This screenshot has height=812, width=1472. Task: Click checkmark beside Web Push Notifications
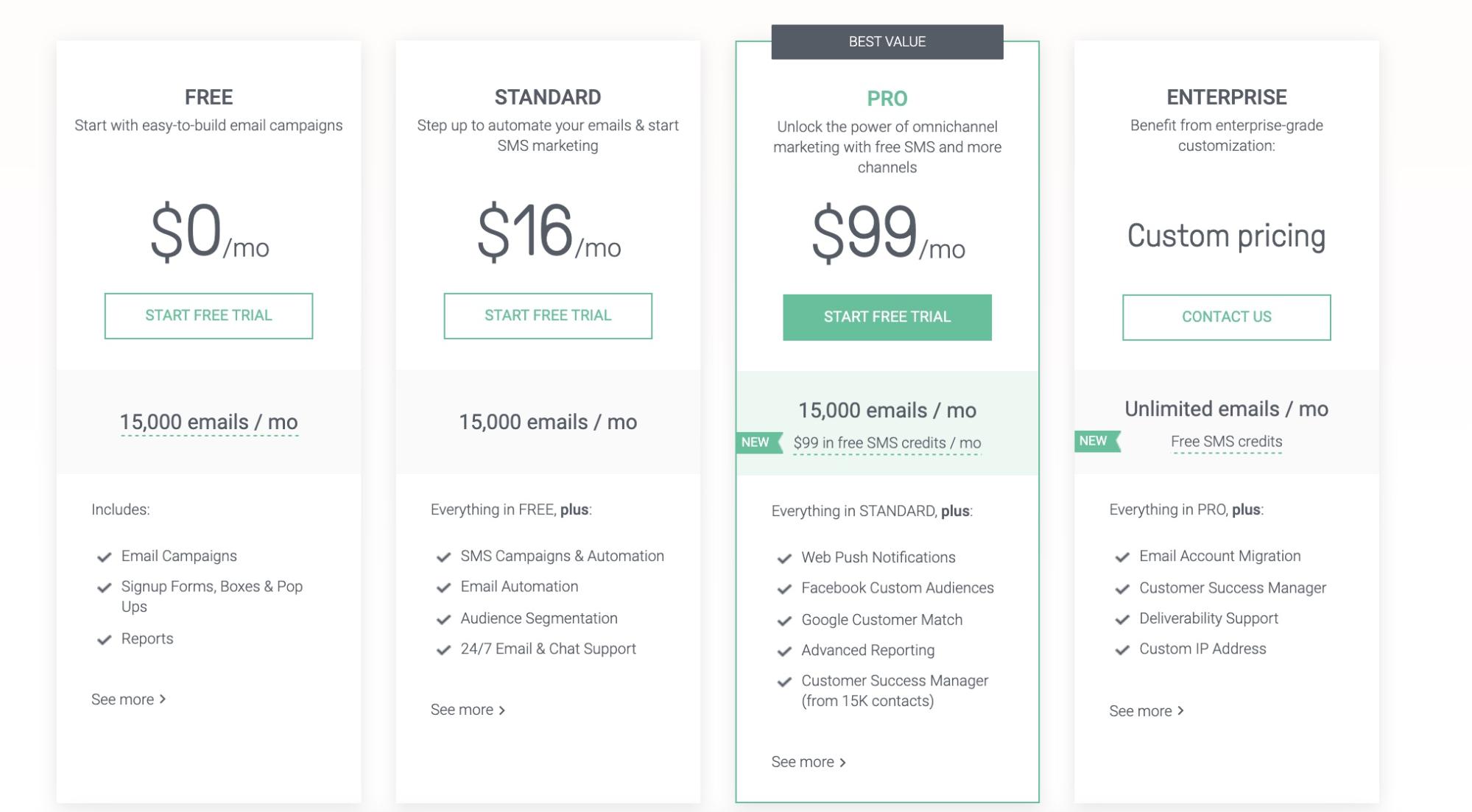point(784,559)
